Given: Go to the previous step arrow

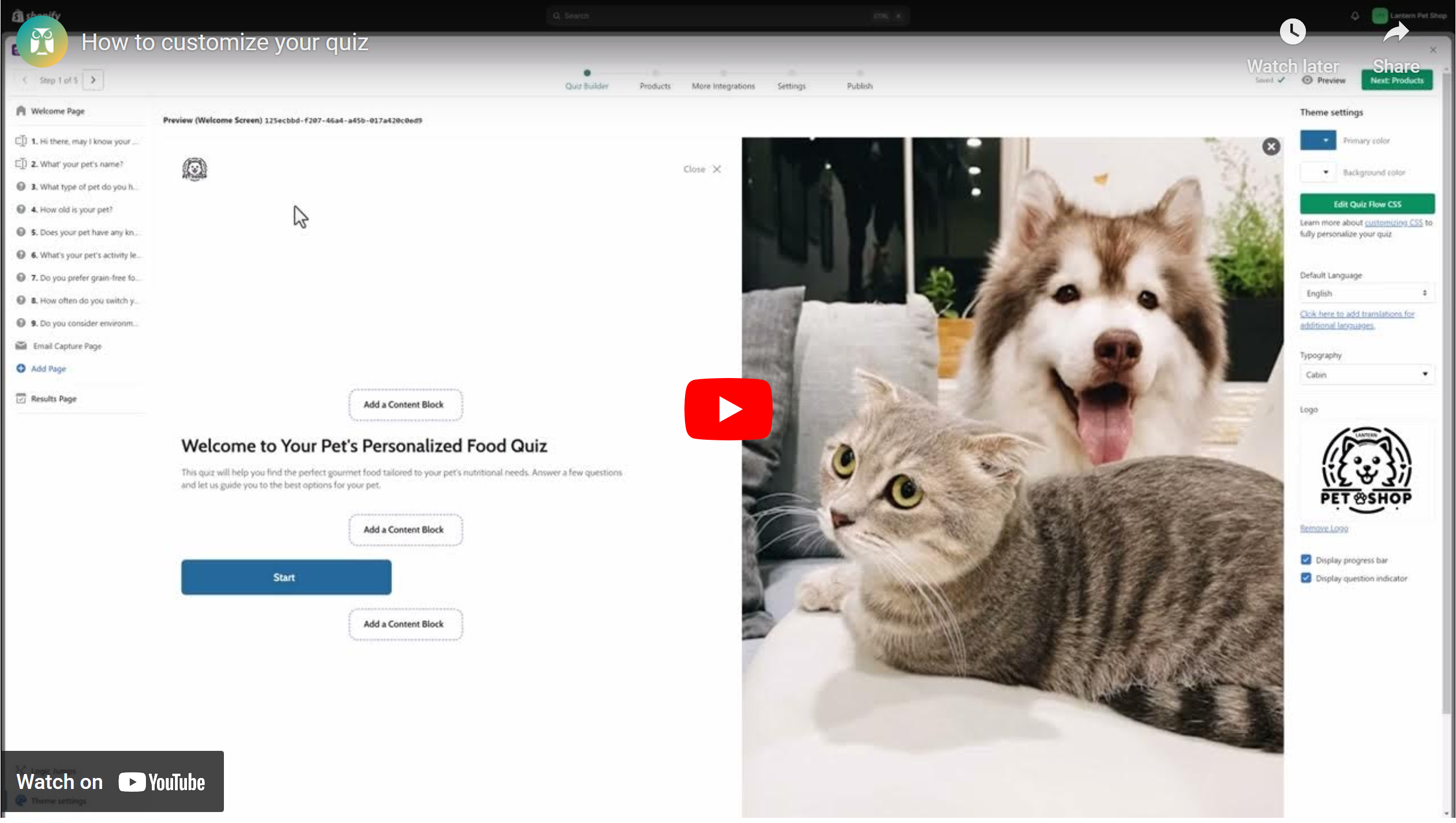Looking at the screenshot, I should [24, 80].
